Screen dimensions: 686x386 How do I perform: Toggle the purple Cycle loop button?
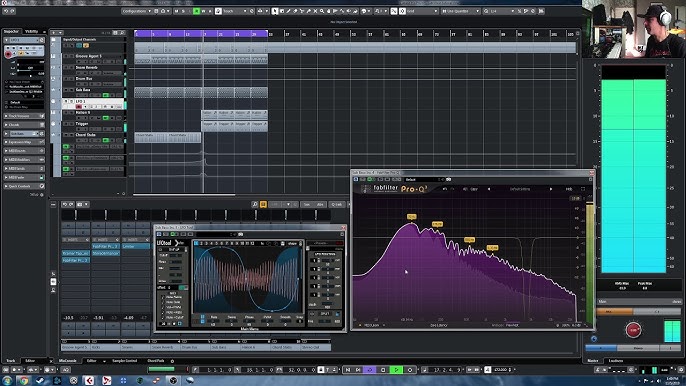(x=370, y=370)
